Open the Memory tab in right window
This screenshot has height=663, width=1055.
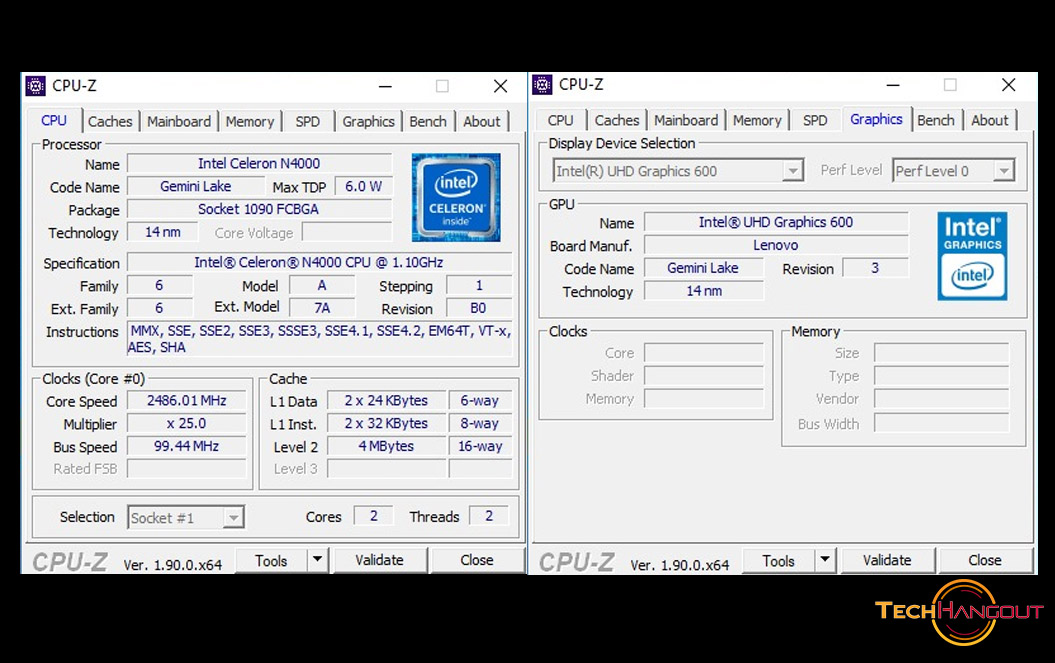[x=757, y=120]
